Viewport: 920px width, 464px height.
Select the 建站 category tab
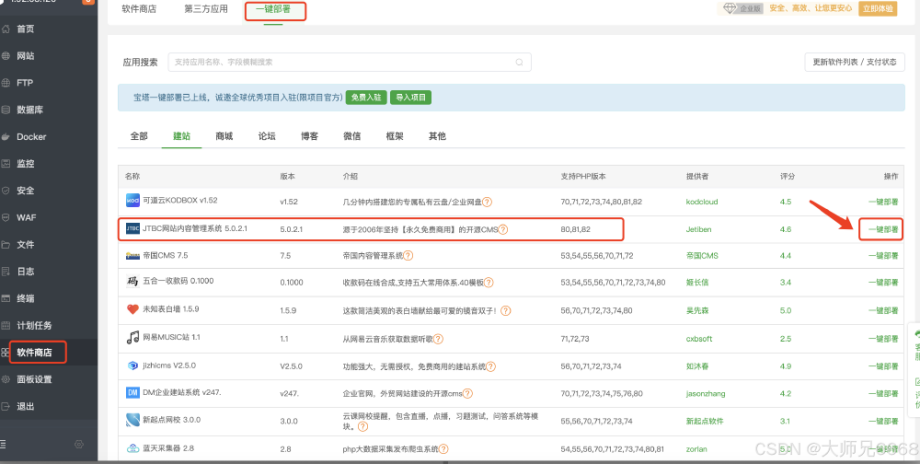tap(182, 136)
